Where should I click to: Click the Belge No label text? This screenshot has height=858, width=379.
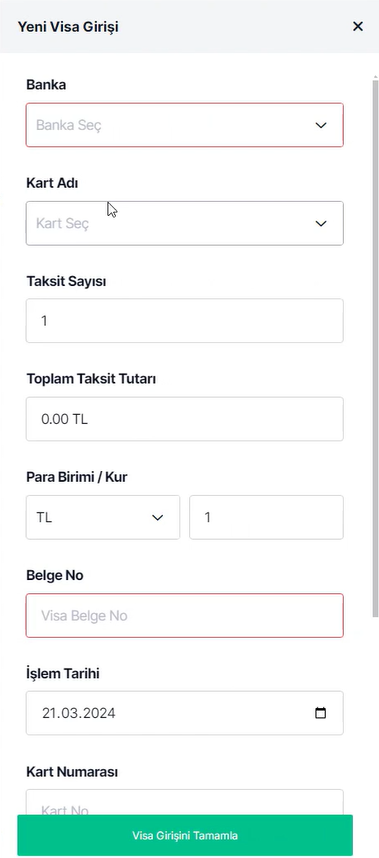click(55, 575)
